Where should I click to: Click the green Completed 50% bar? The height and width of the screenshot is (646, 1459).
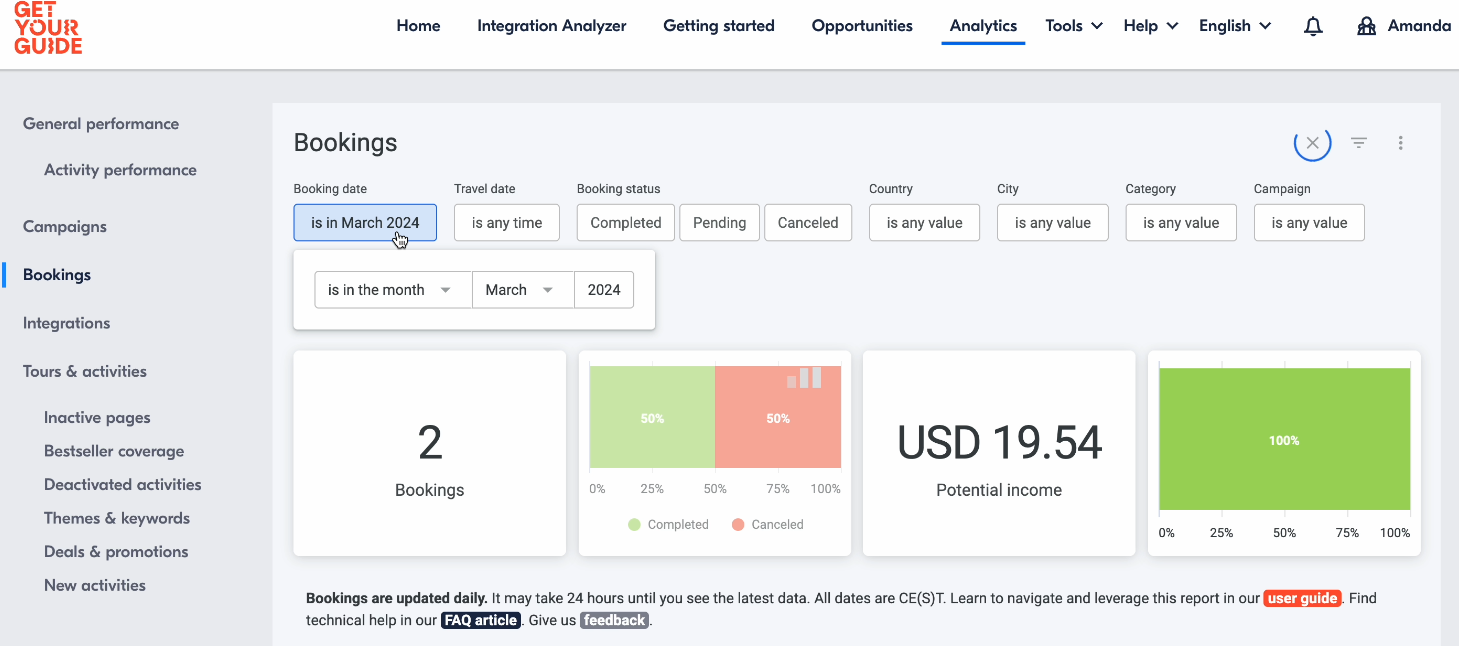pos(652,418)
